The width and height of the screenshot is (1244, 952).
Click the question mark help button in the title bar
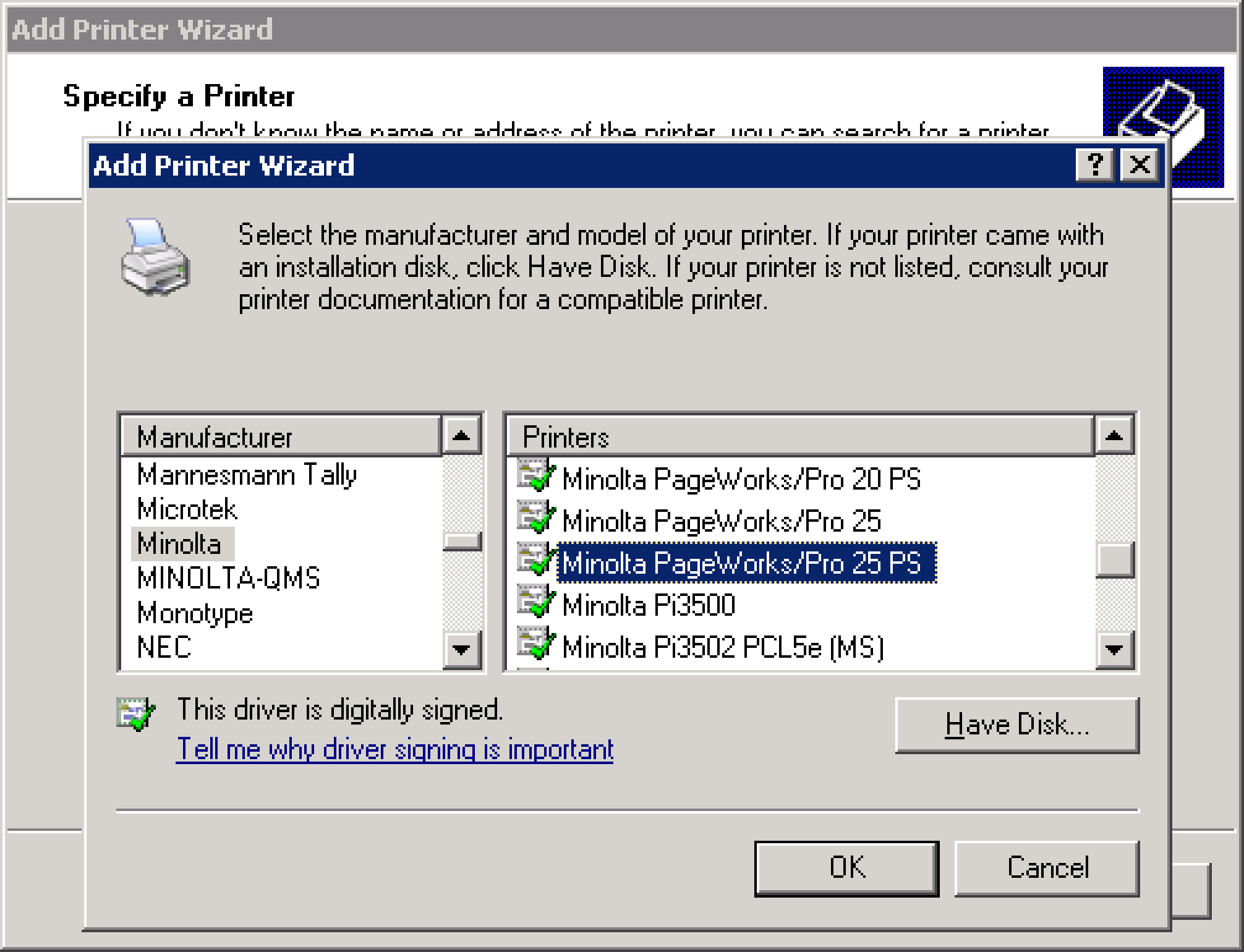click(x=1095, y=165)
